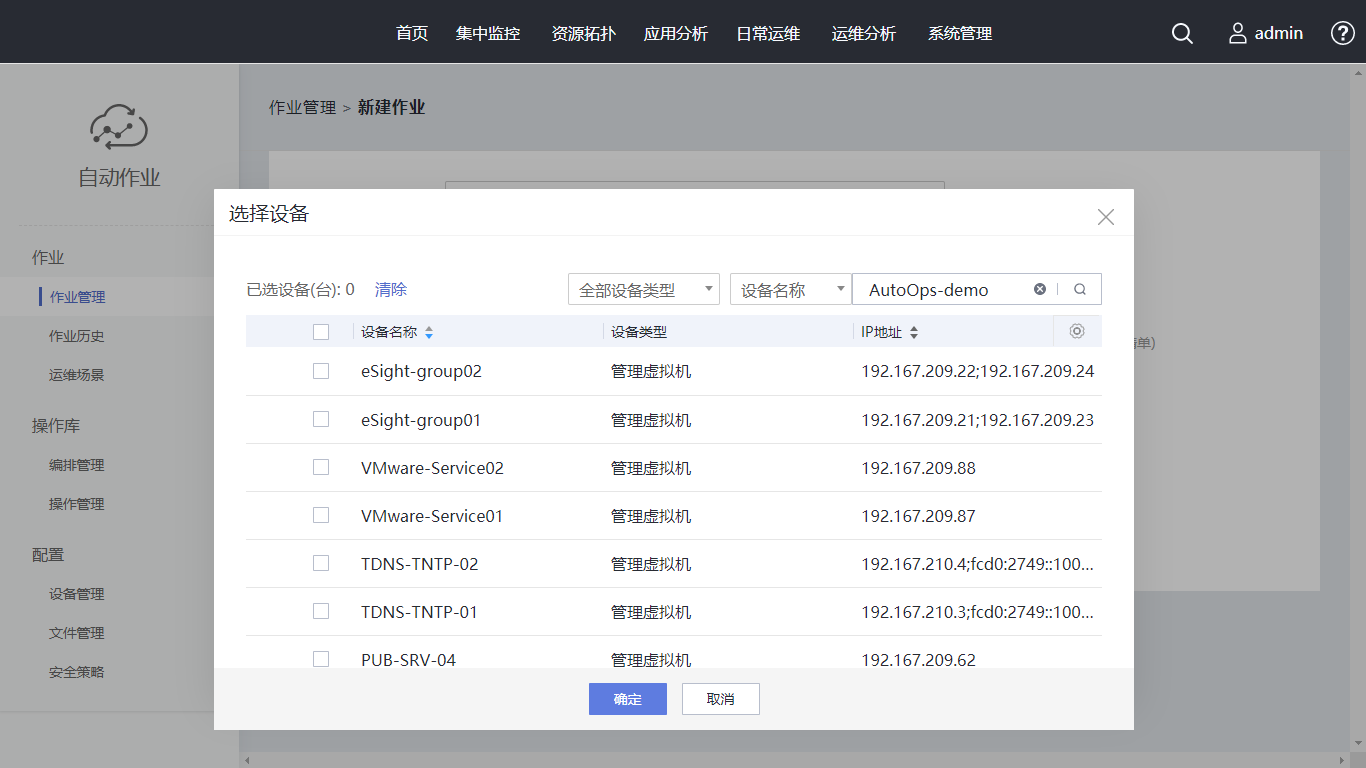Image resolution: width=1366 pixels, height=768 pixels.
Task: Click the search magnifier in top navigation
Action: pyautogui.click(x=1182, y=33)
